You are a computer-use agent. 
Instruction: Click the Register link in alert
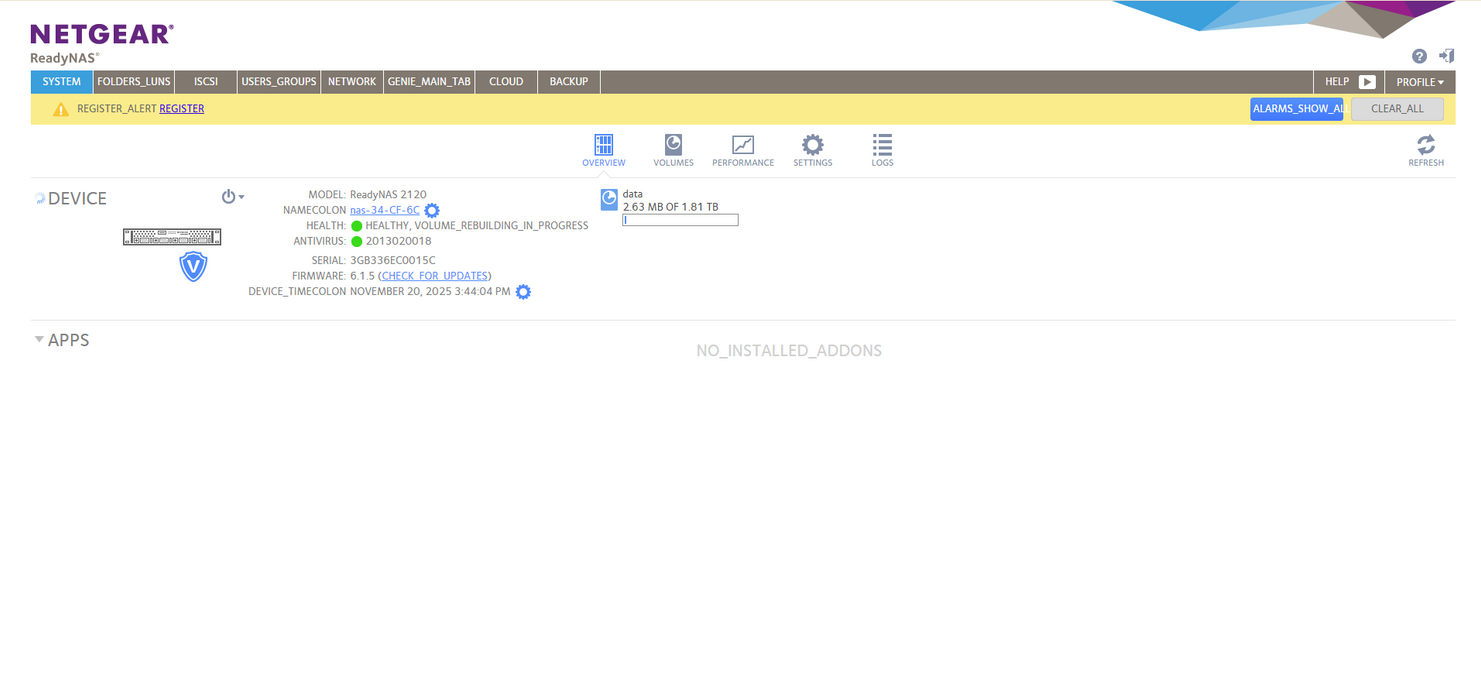(181, 109)
